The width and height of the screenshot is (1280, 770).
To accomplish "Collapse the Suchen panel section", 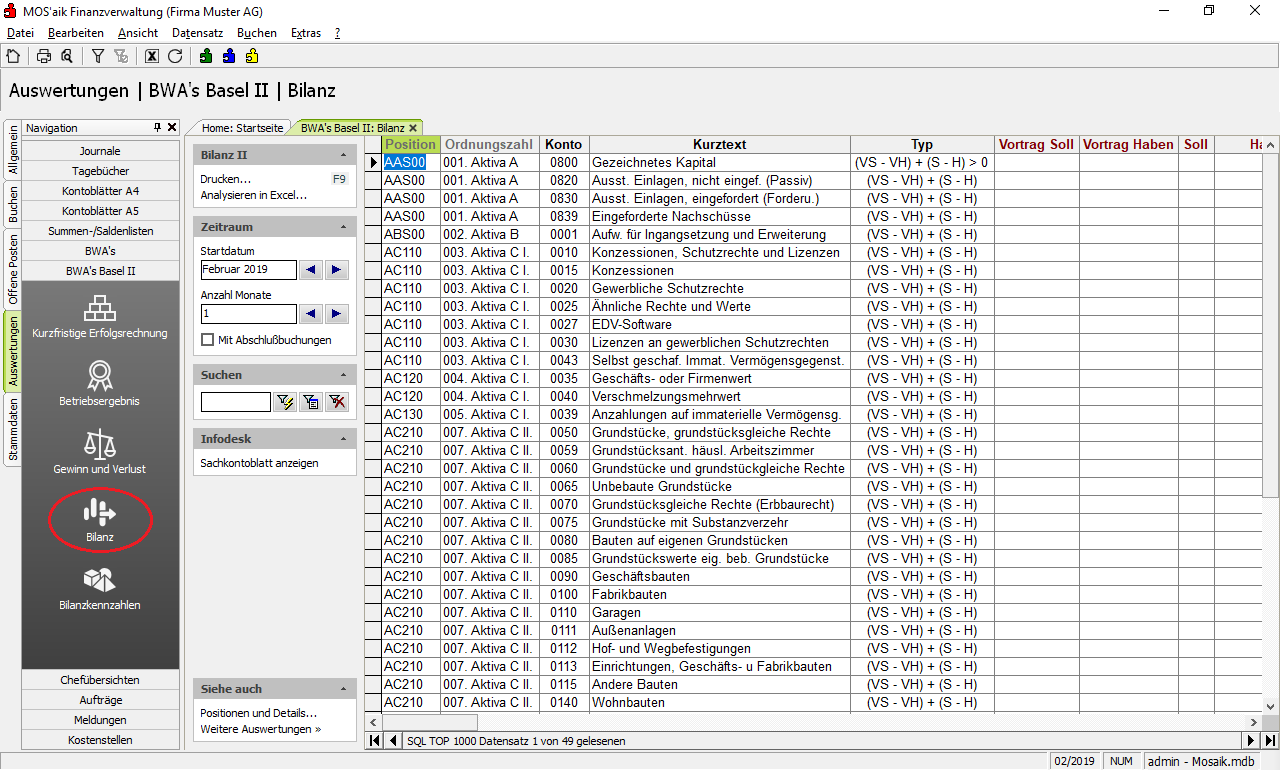I will pyautogui.click(x=343, y=376).
